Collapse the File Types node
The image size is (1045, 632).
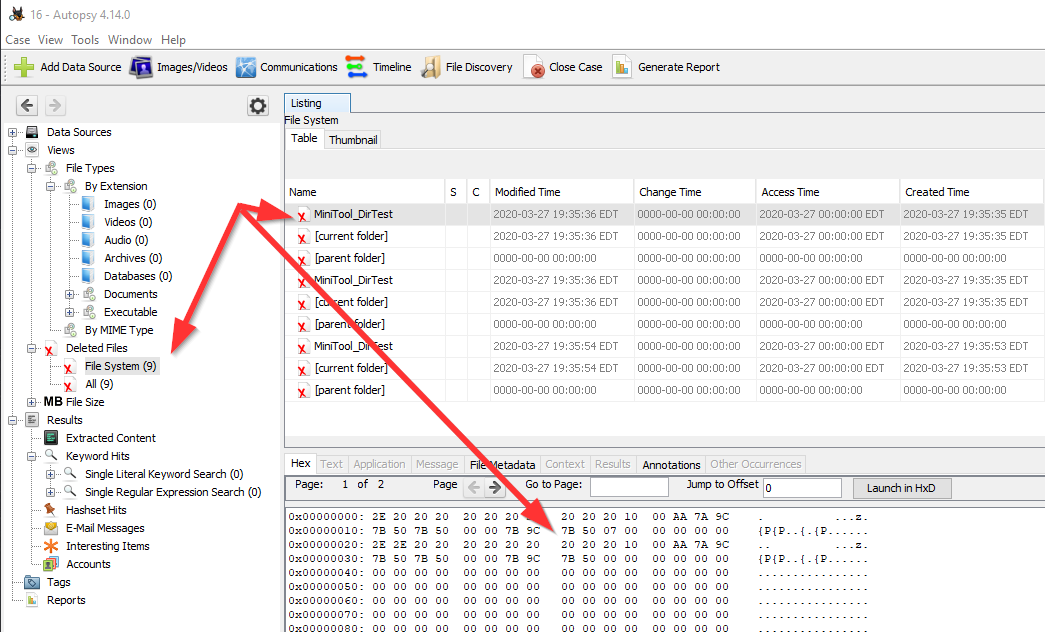(x=31, y=169)
